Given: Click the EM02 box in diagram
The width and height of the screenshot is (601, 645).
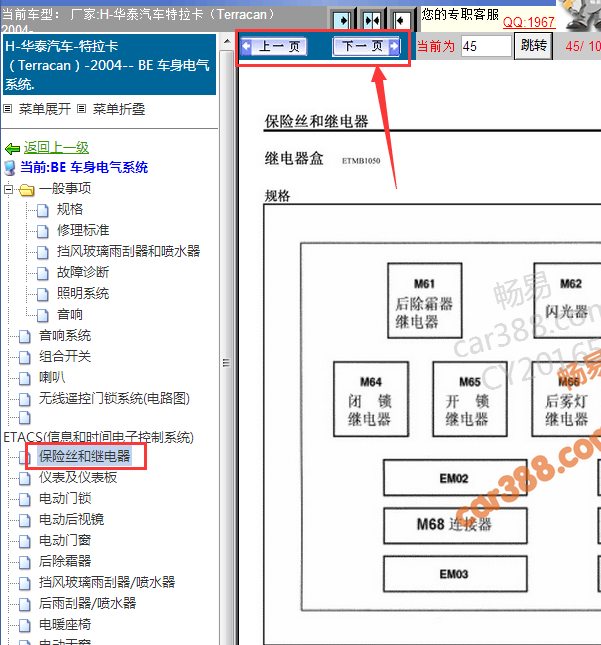Looking at the screenshot, I should coord(455,478).
